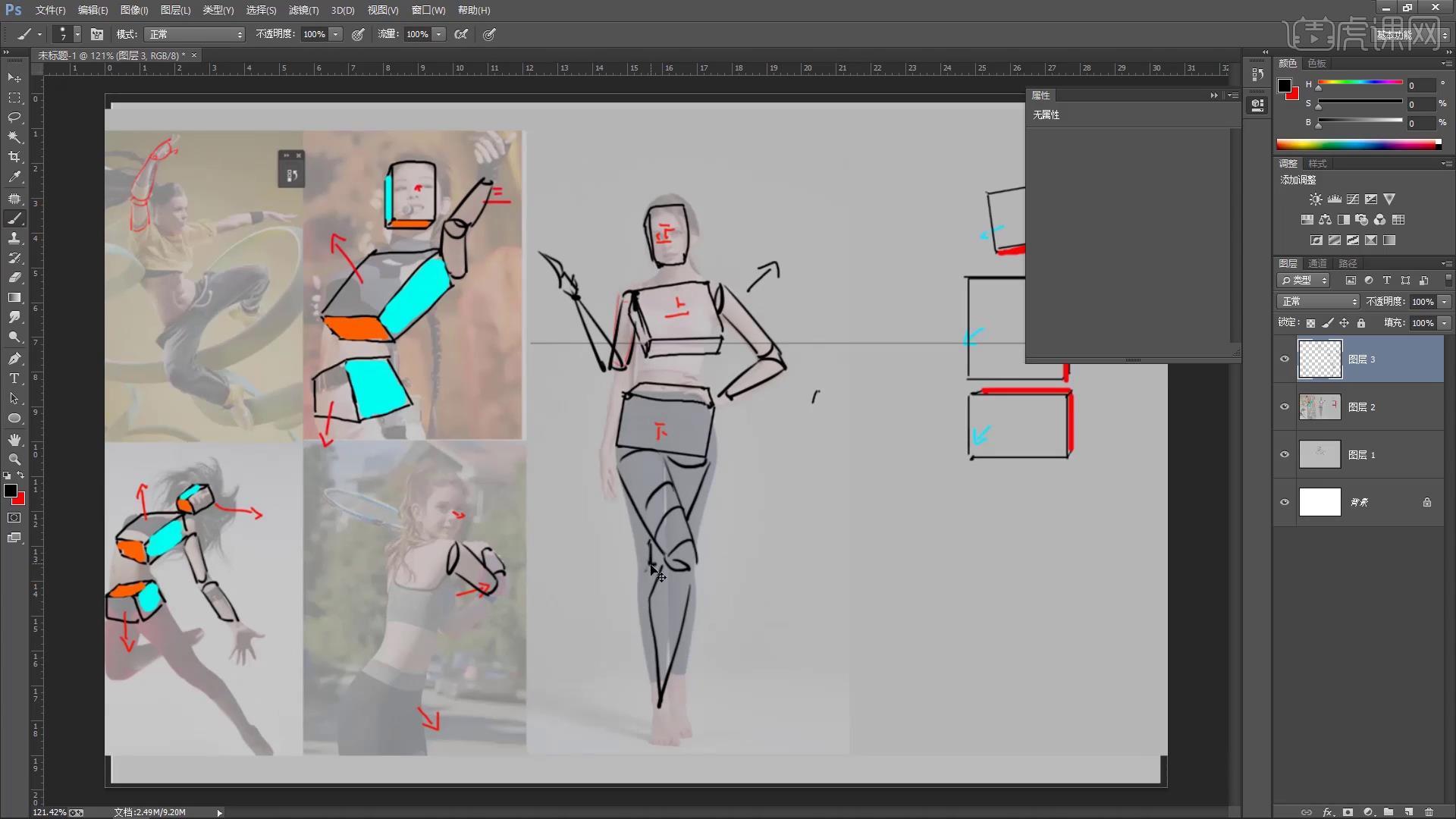Switch to the 通道 tab
The image size is (1456, 819).
click(1317, 263)
